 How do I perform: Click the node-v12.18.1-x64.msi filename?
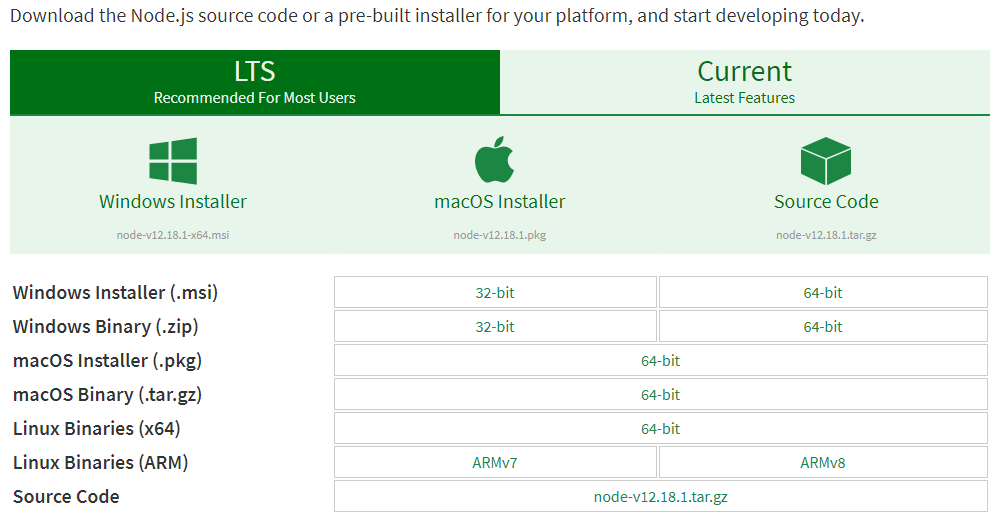173,235
